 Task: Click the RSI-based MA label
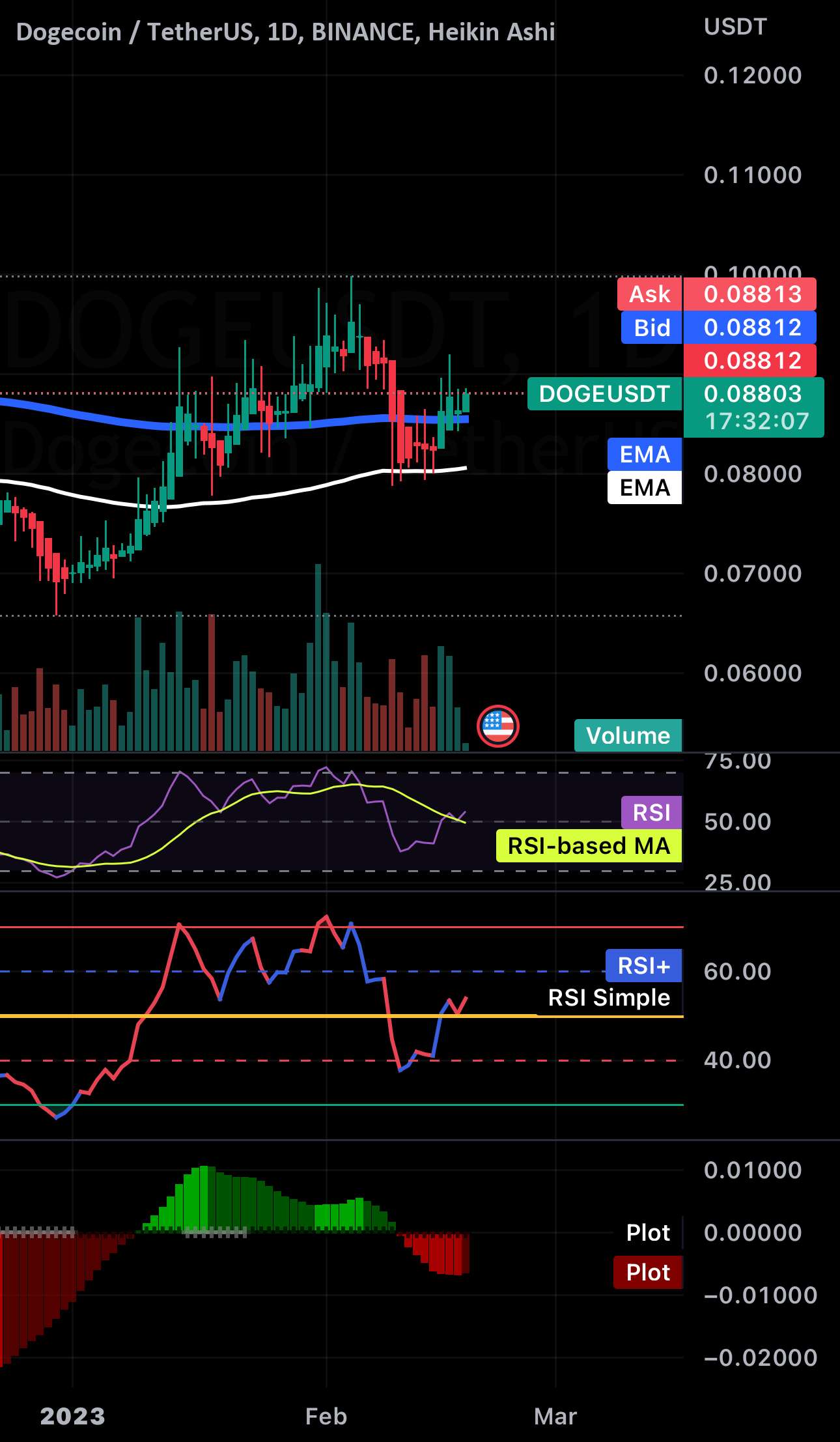589,846
